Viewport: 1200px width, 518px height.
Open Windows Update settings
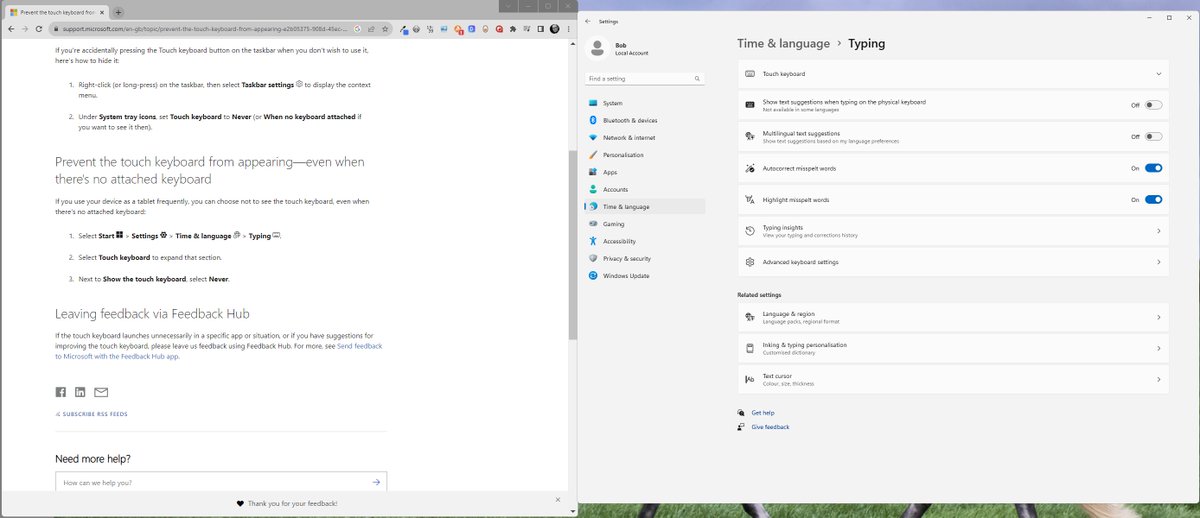(645, 275)
